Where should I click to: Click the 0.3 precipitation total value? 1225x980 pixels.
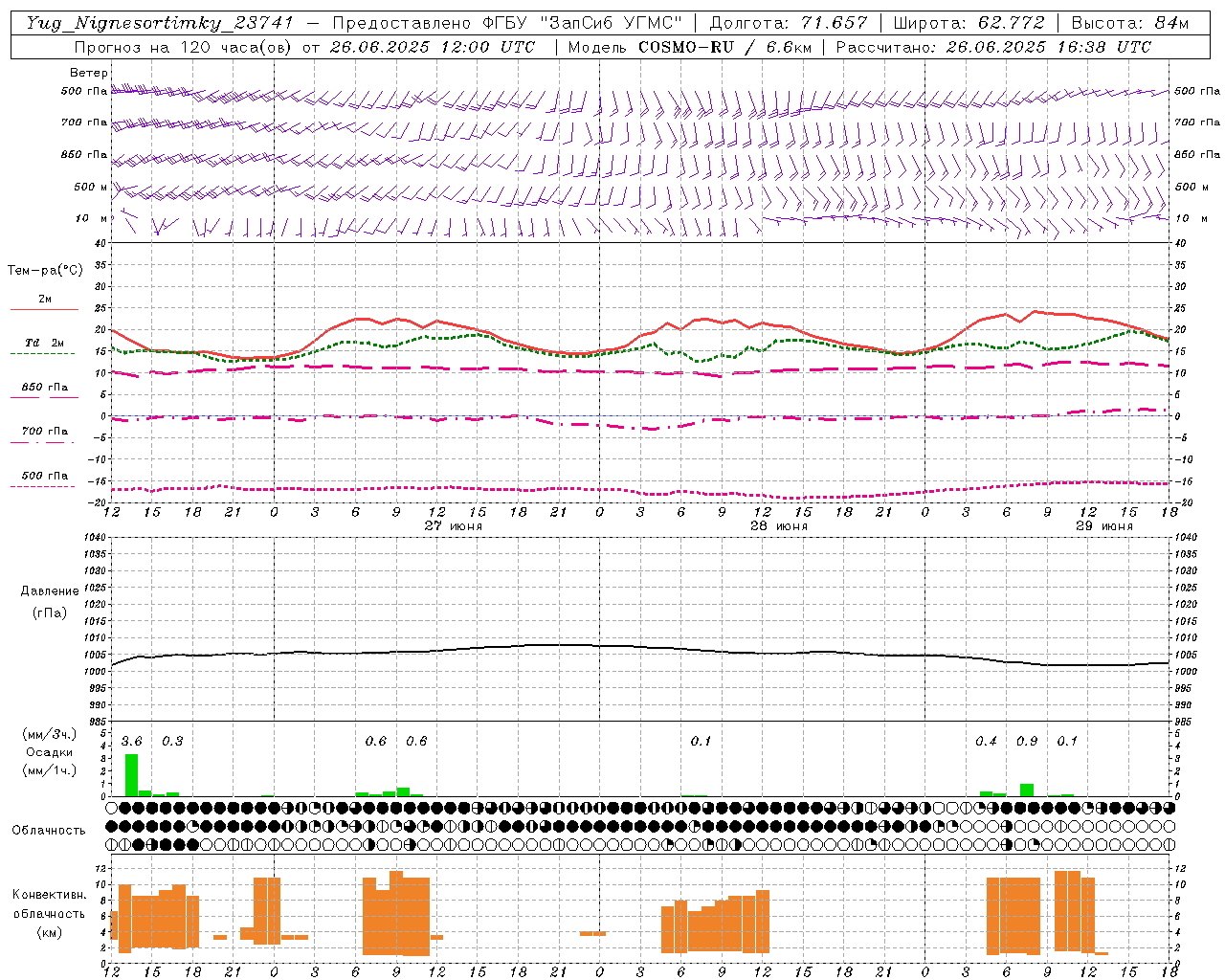[172, 742]
